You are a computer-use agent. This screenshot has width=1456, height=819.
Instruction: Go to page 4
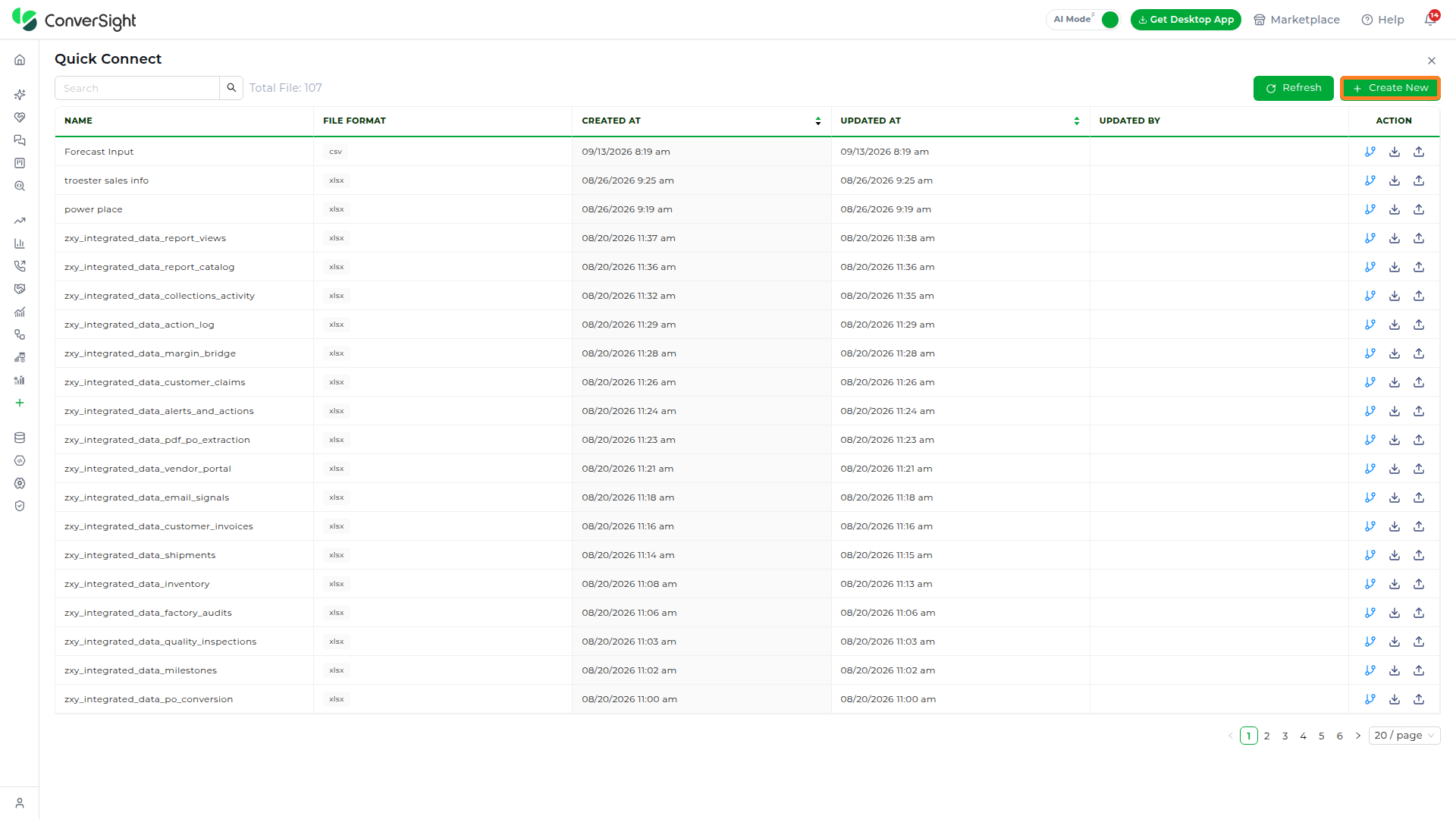click(1303, 736)
